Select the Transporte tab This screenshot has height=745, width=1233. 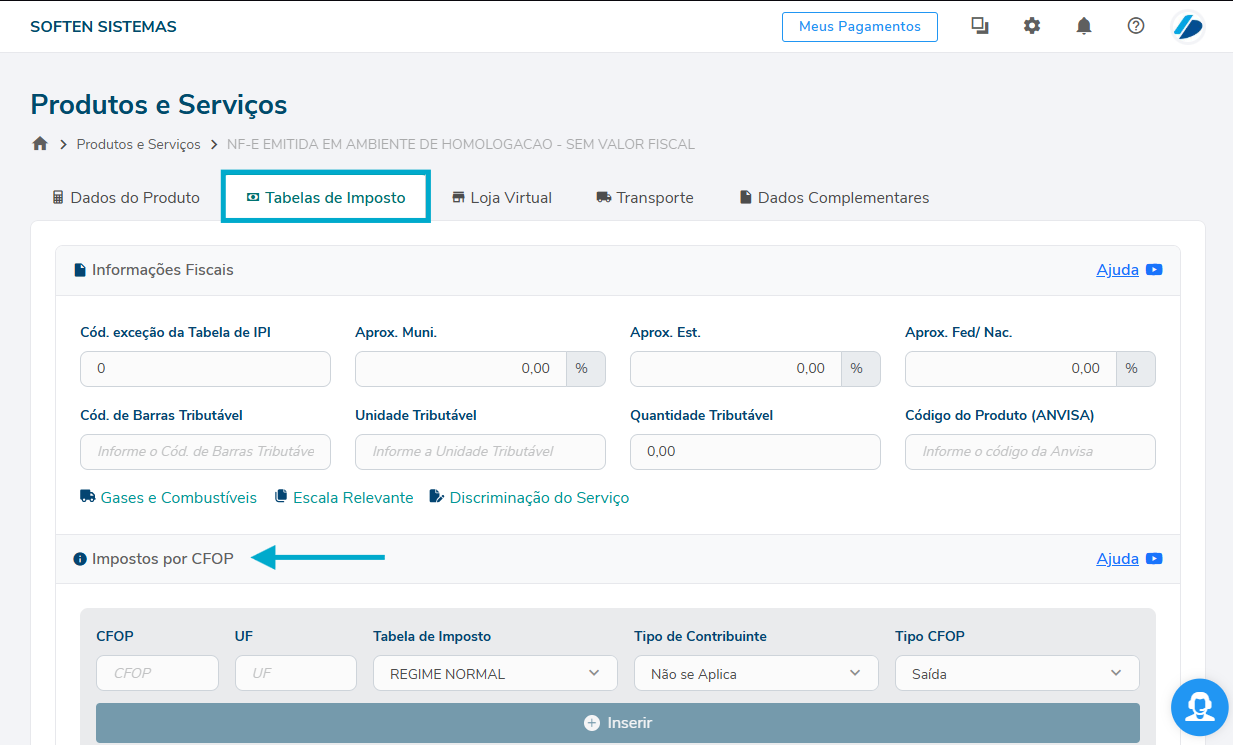click(x=645, y=198)
